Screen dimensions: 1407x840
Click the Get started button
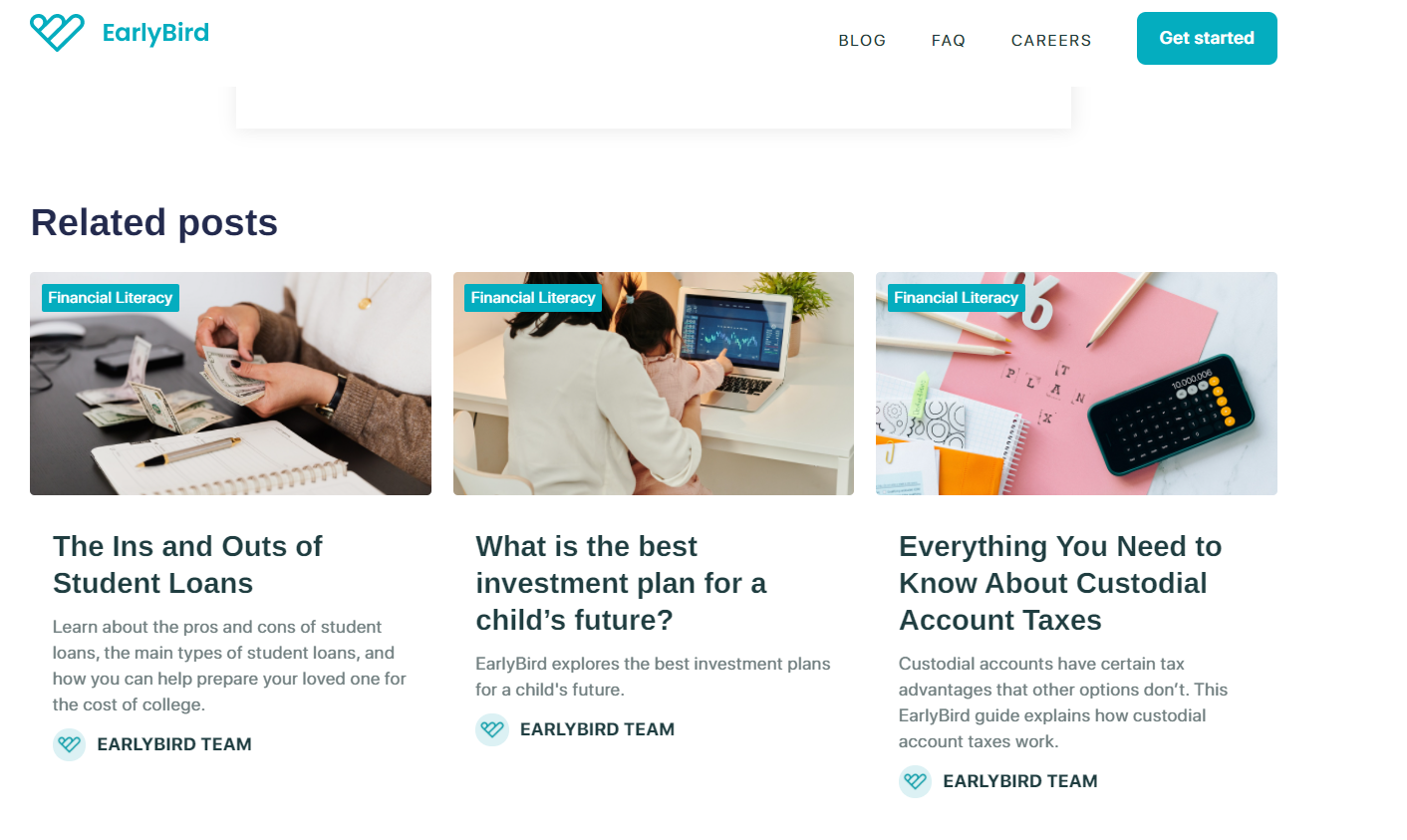[x=1207, y=38]
